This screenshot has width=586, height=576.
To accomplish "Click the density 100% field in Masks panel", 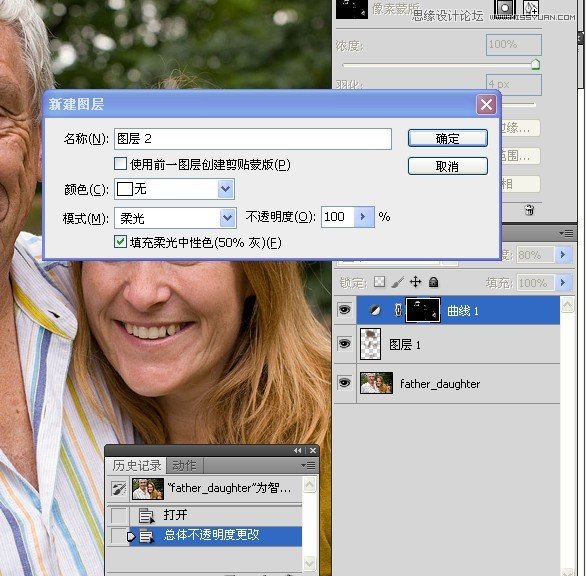I will coord(513,44).
